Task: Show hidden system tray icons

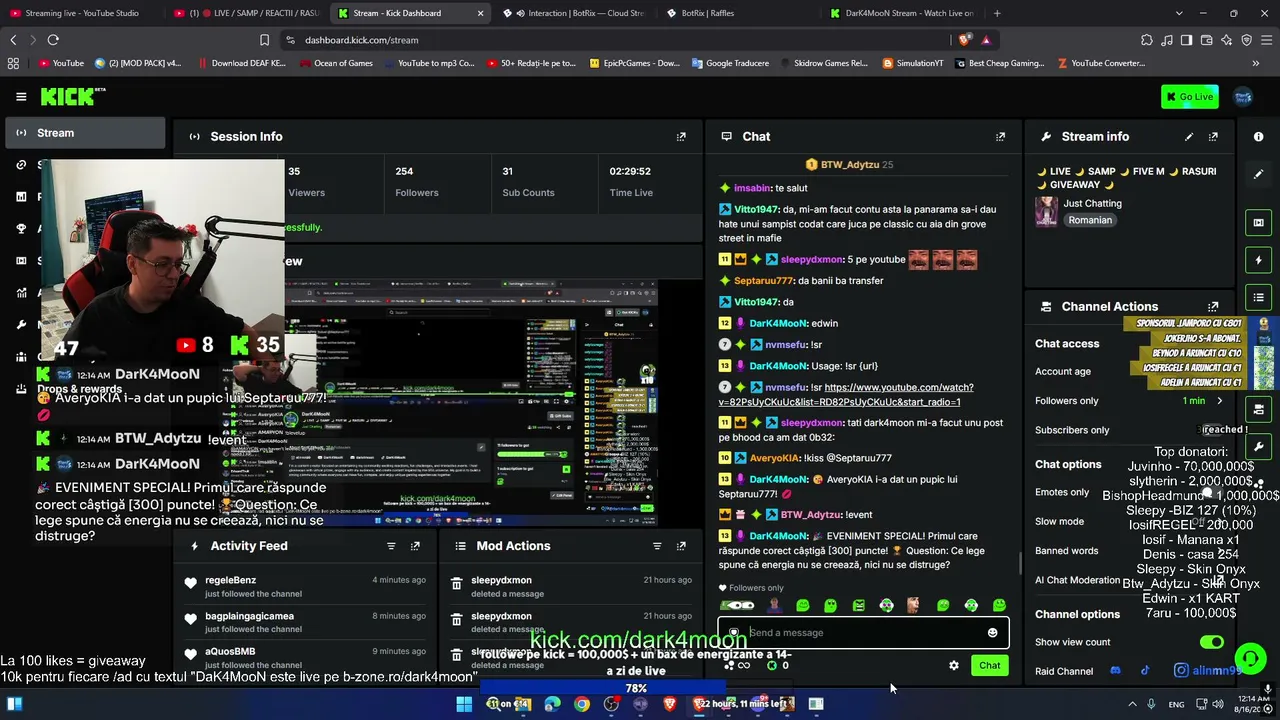Action: 1132,704
